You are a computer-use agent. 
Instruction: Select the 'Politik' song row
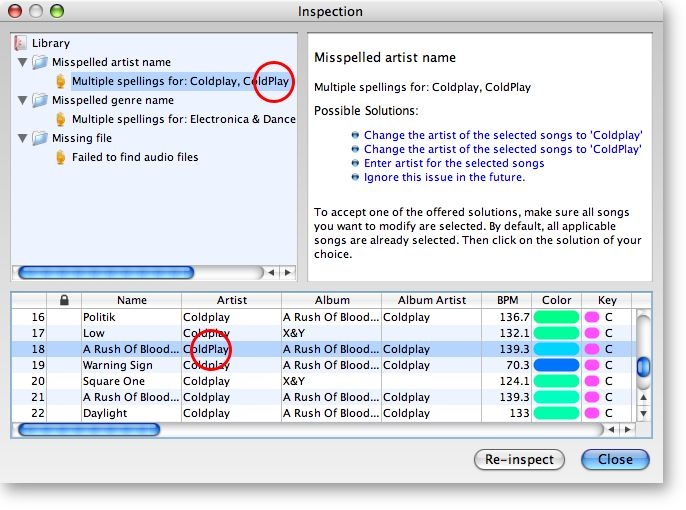[323, 317]
